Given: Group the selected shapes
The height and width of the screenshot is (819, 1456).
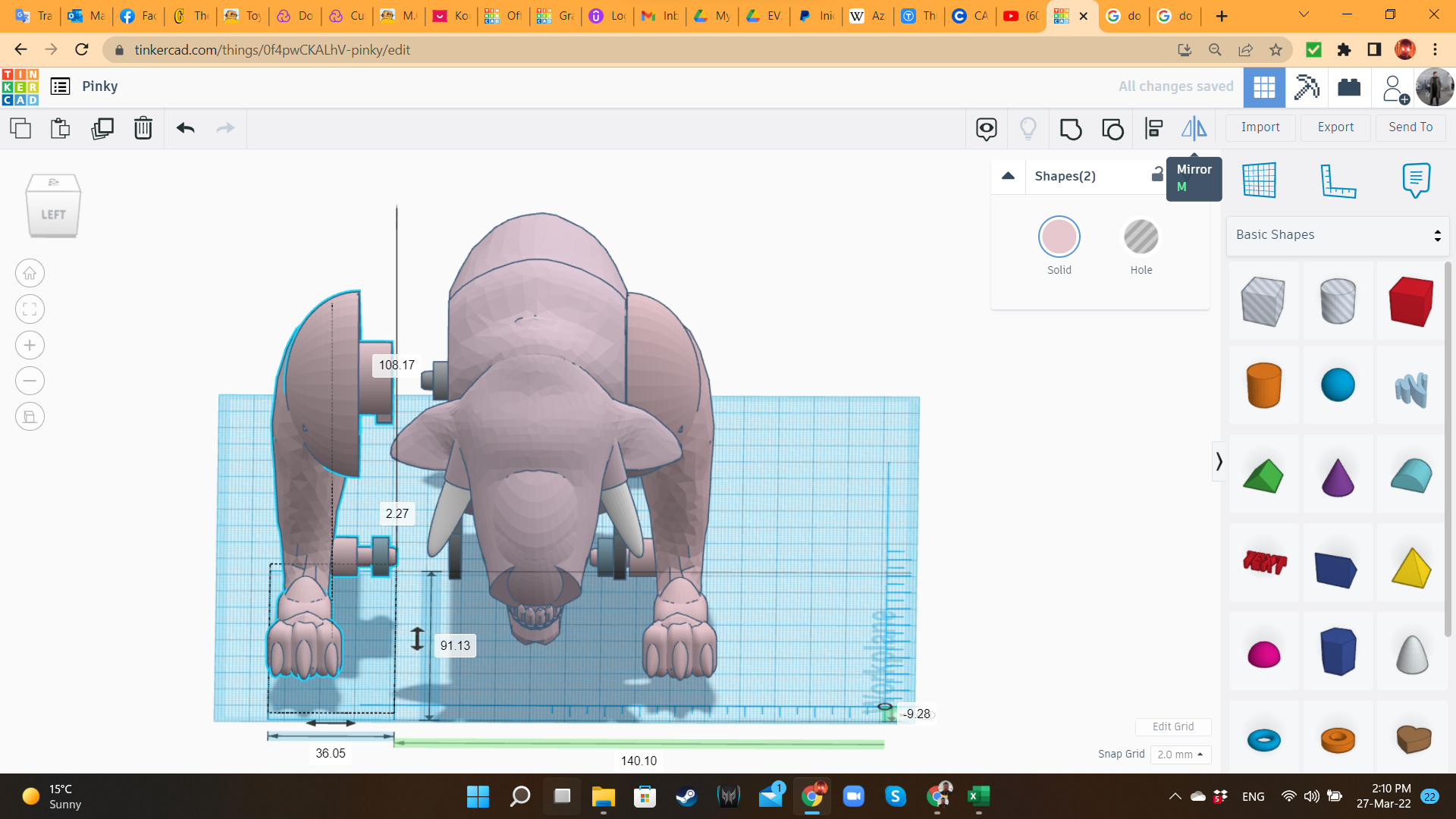Looking at the screenshot, I should [1070, 128].
